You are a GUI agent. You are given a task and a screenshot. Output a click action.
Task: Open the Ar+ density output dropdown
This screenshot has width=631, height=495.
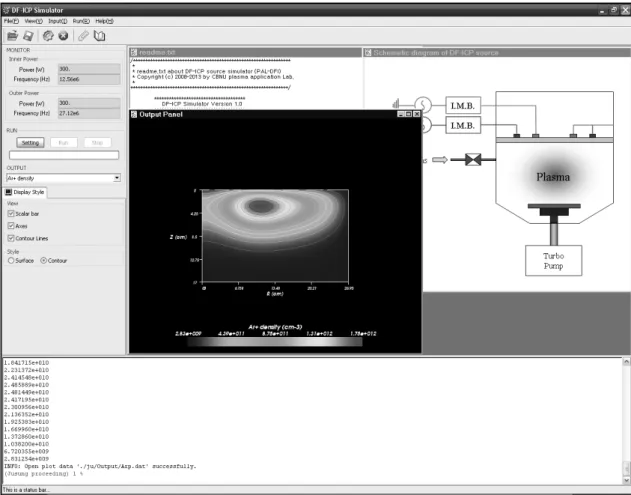click(x=117, y=178)
